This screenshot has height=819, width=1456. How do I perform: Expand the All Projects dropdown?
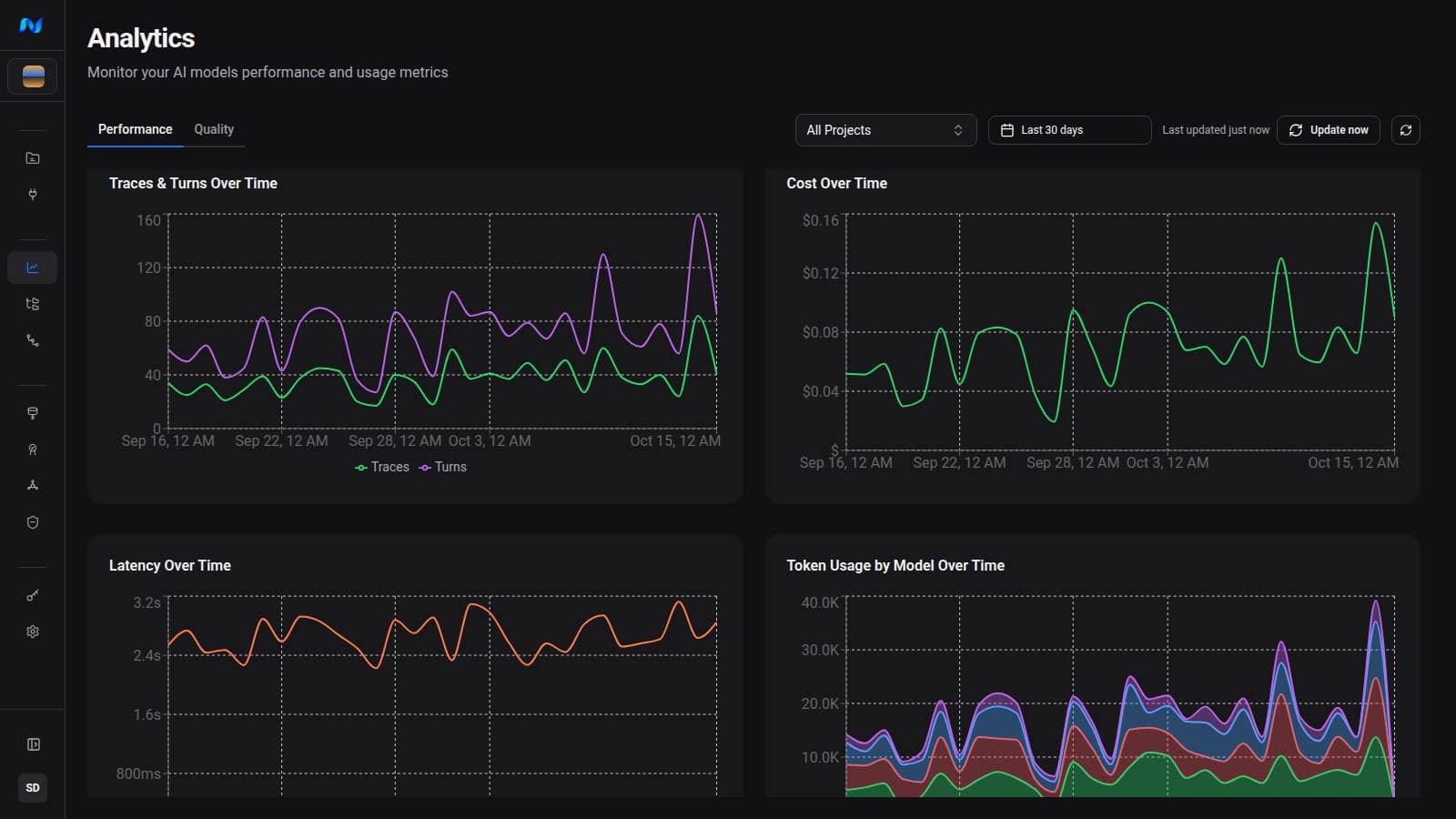click(x=885, y=130)
